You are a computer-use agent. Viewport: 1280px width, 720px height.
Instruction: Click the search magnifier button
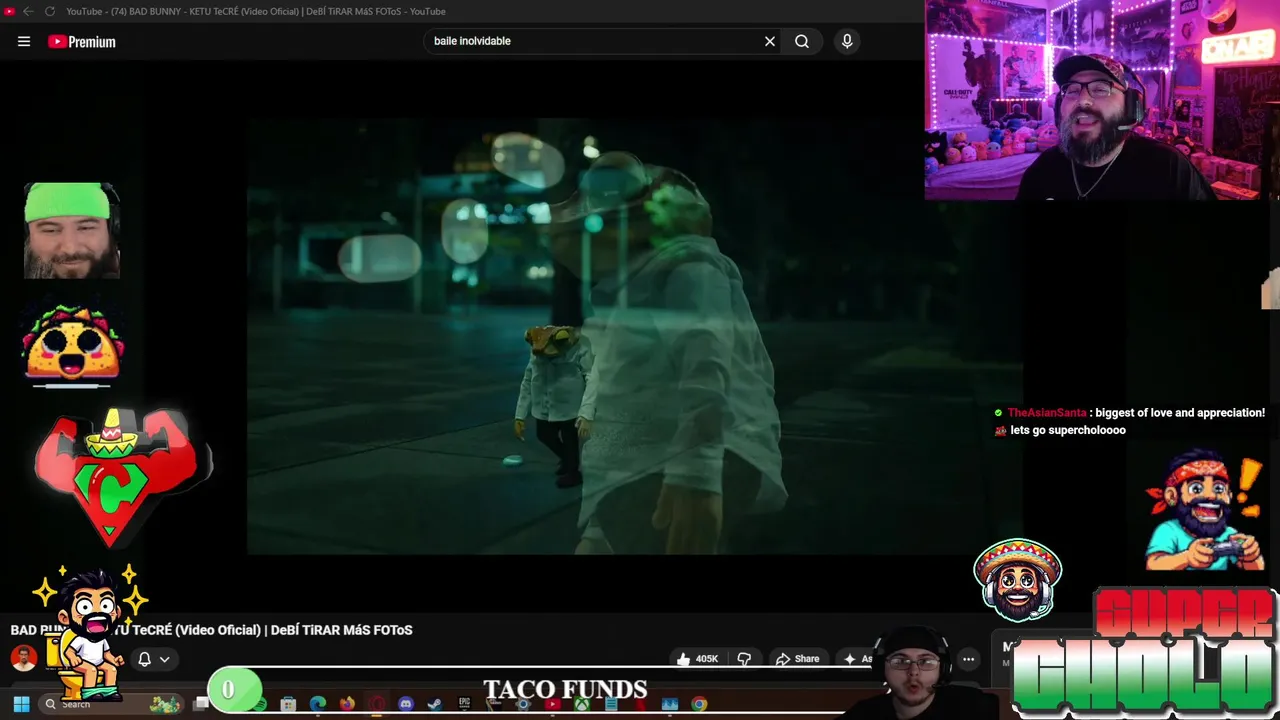coord(802,41)
